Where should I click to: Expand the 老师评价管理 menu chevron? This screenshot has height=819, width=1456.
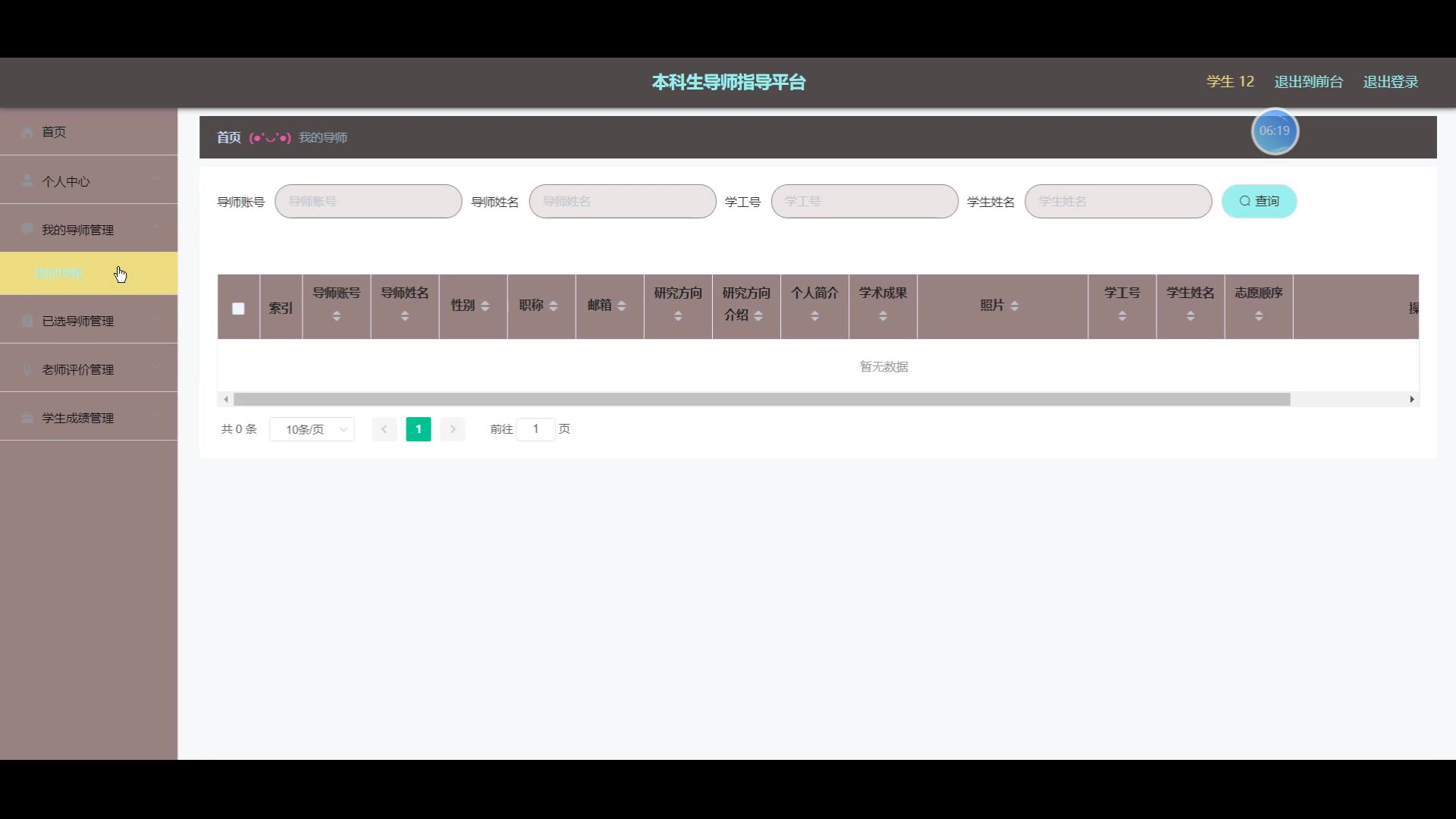[x=155, y=368]
